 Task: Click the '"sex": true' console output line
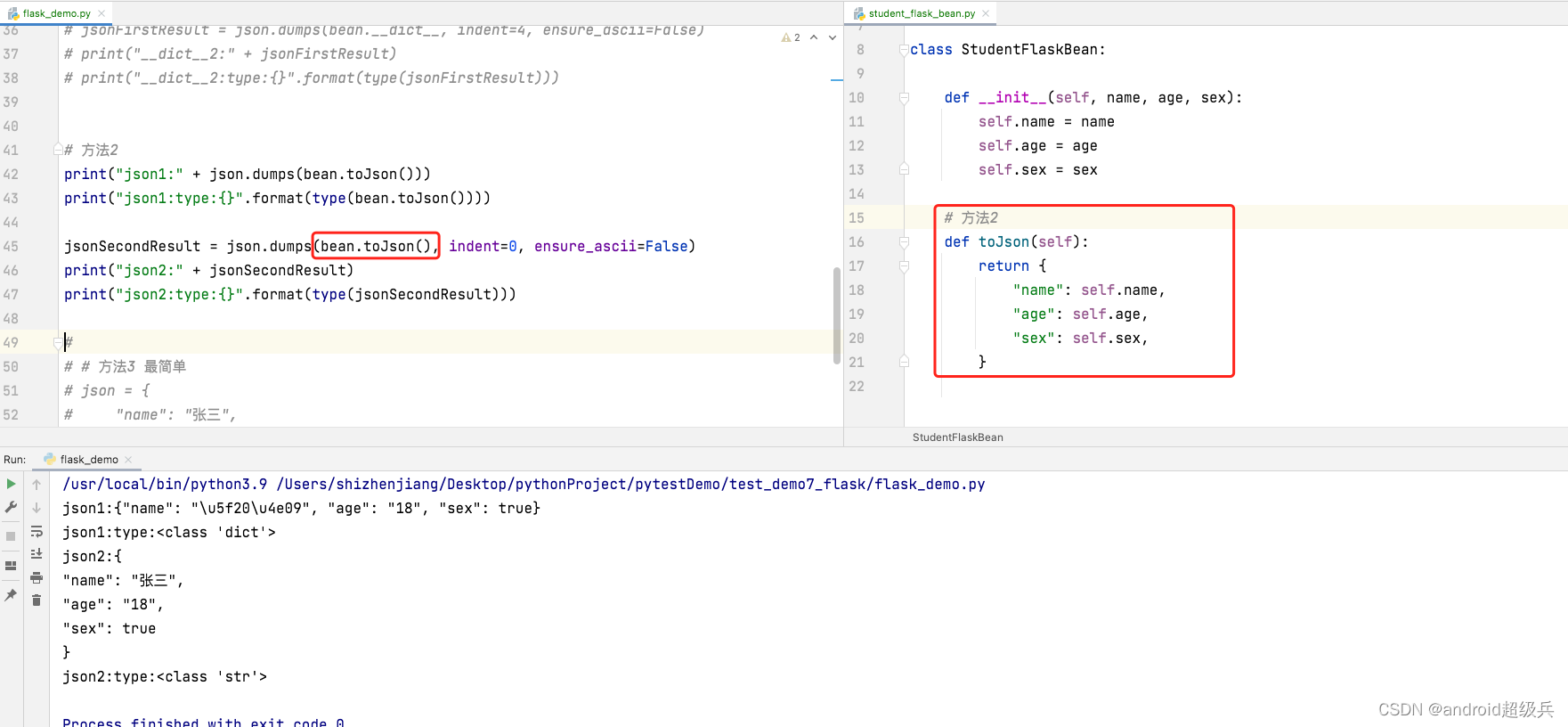click(x=109, y=628)
